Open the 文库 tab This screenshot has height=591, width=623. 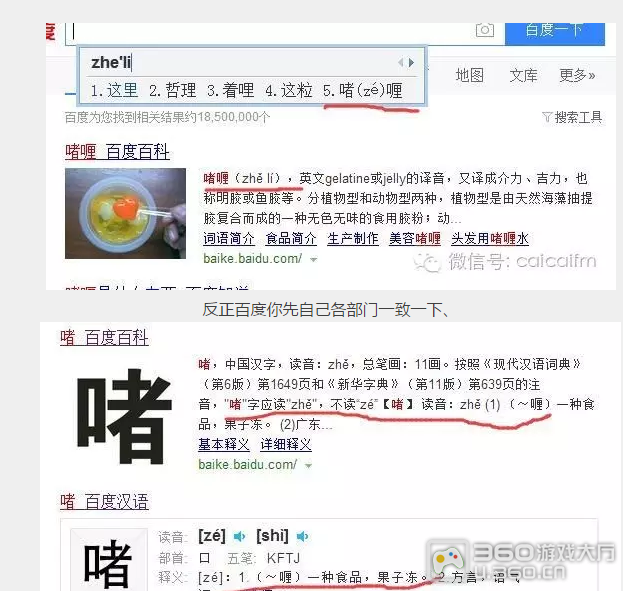click(523, 75)
